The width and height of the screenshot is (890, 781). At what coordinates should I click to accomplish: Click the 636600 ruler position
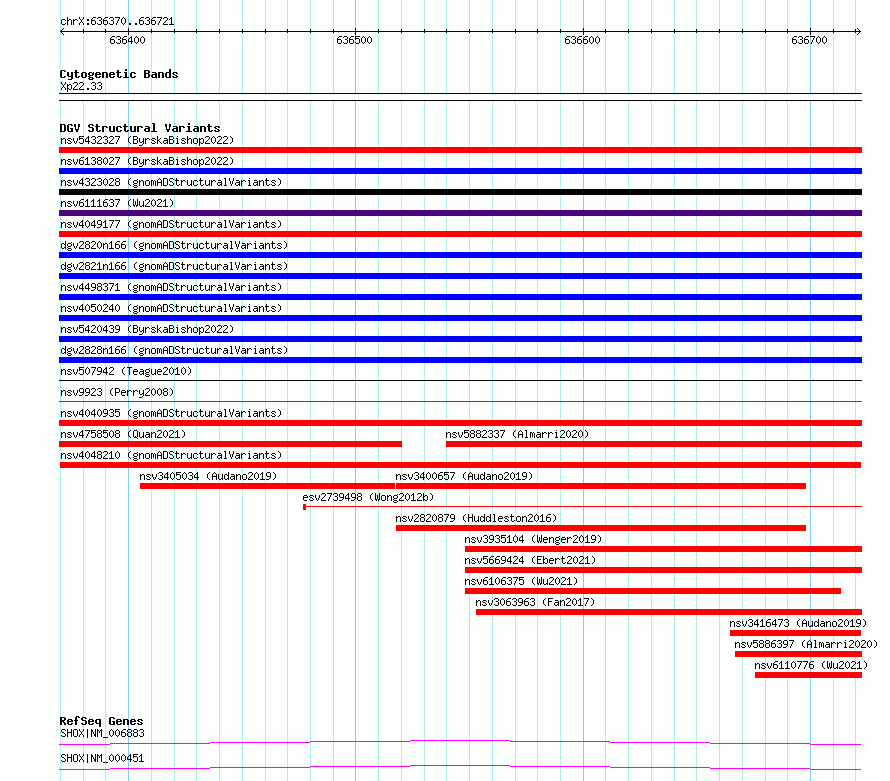(582, 40)
